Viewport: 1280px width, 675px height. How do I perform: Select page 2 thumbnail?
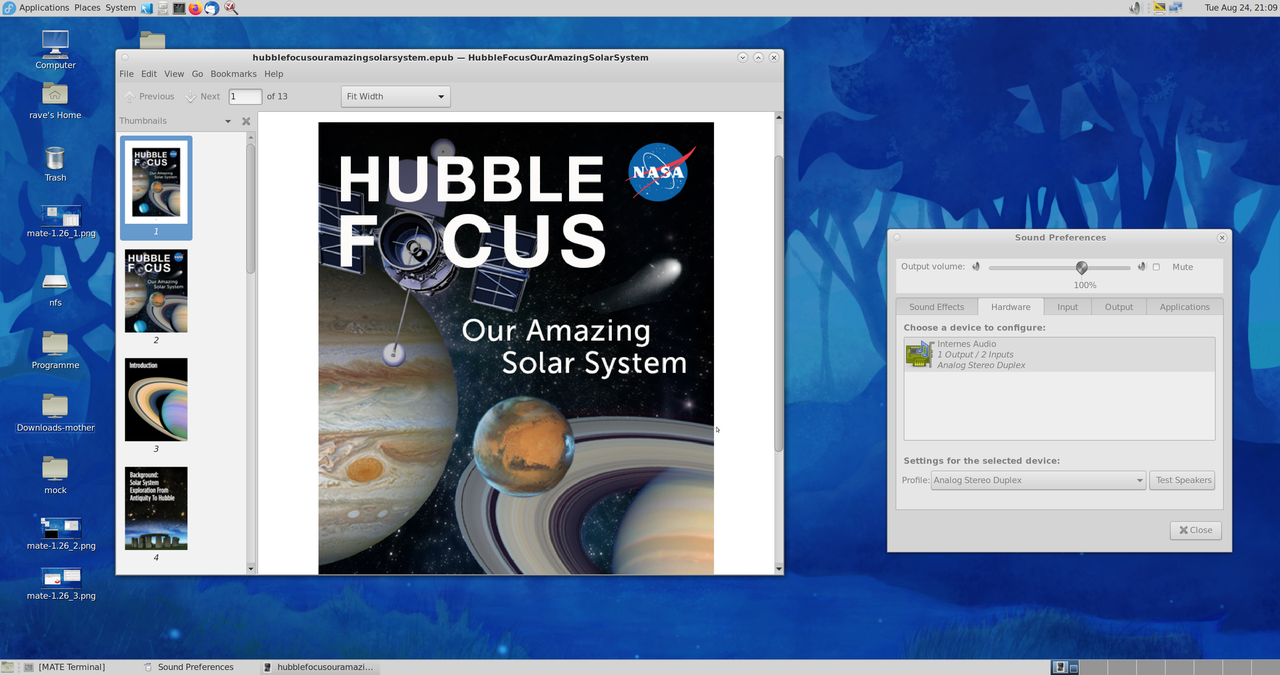point(156,291)
